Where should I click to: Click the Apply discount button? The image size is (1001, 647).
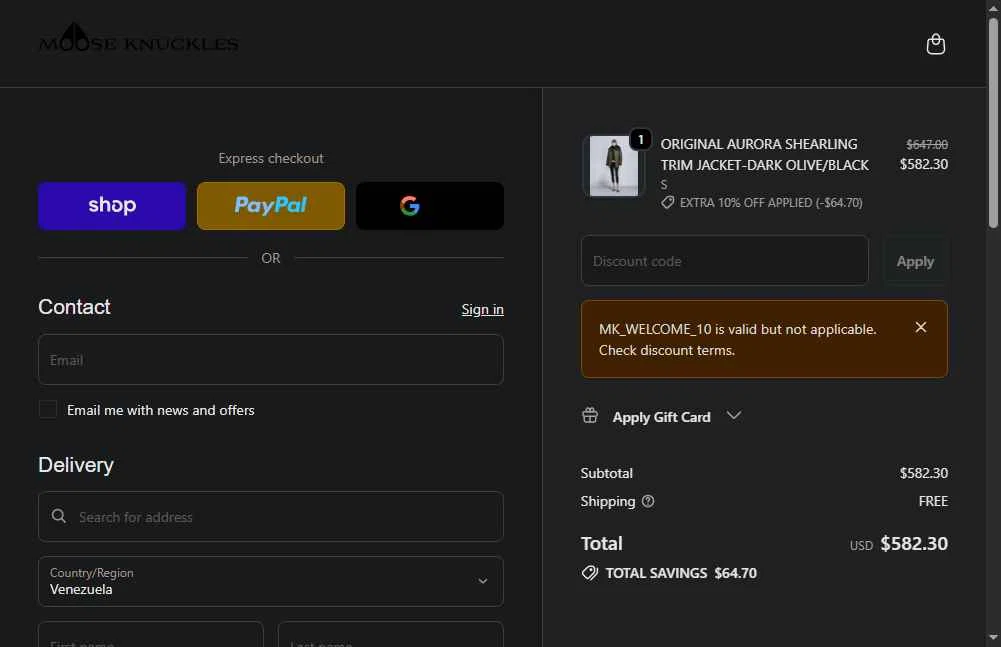(915, 261)
